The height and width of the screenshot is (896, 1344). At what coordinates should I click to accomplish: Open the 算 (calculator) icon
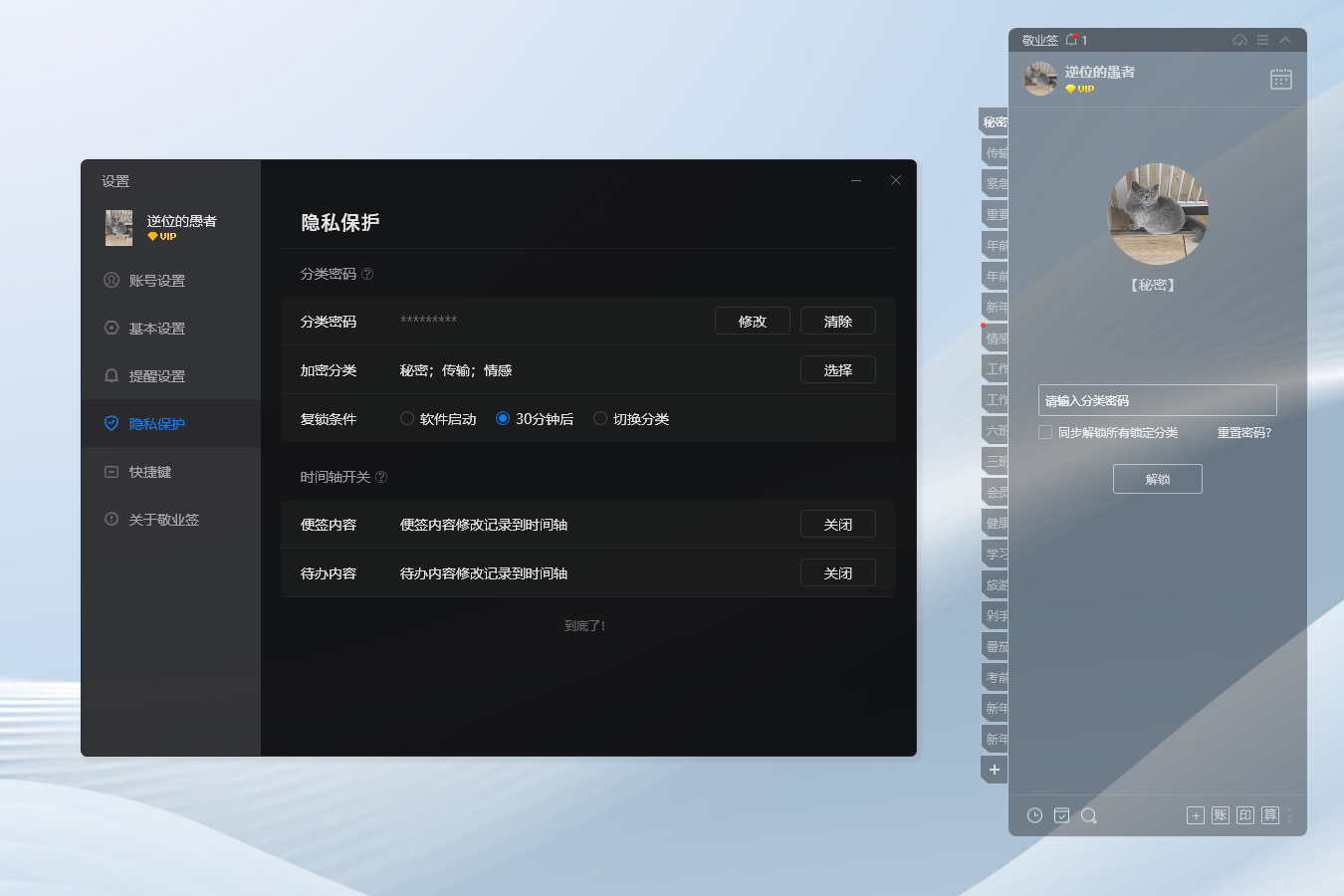tap(1269, 815)
